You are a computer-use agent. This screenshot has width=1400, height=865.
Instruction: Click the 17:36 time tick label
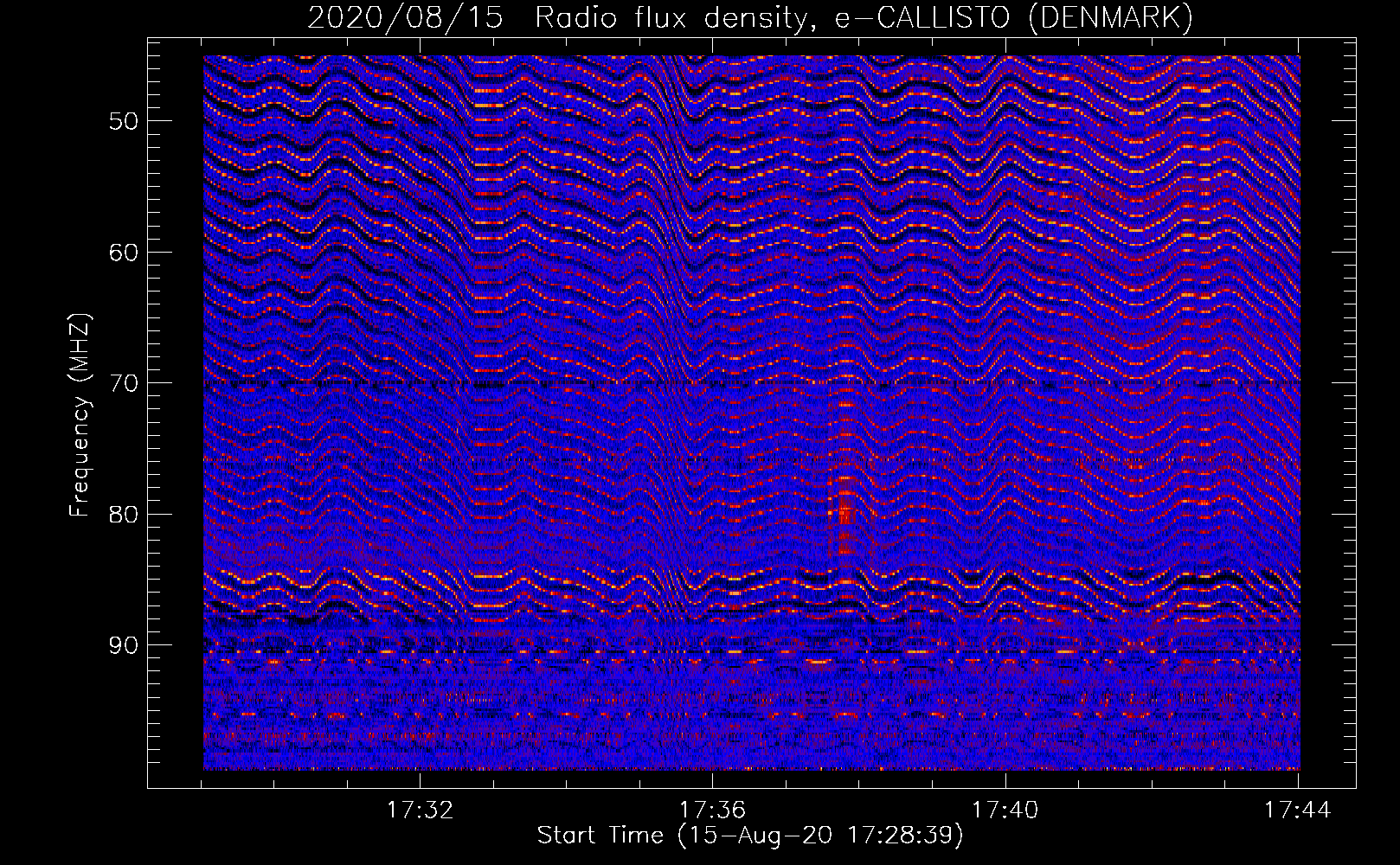click(x=712, y=811)
